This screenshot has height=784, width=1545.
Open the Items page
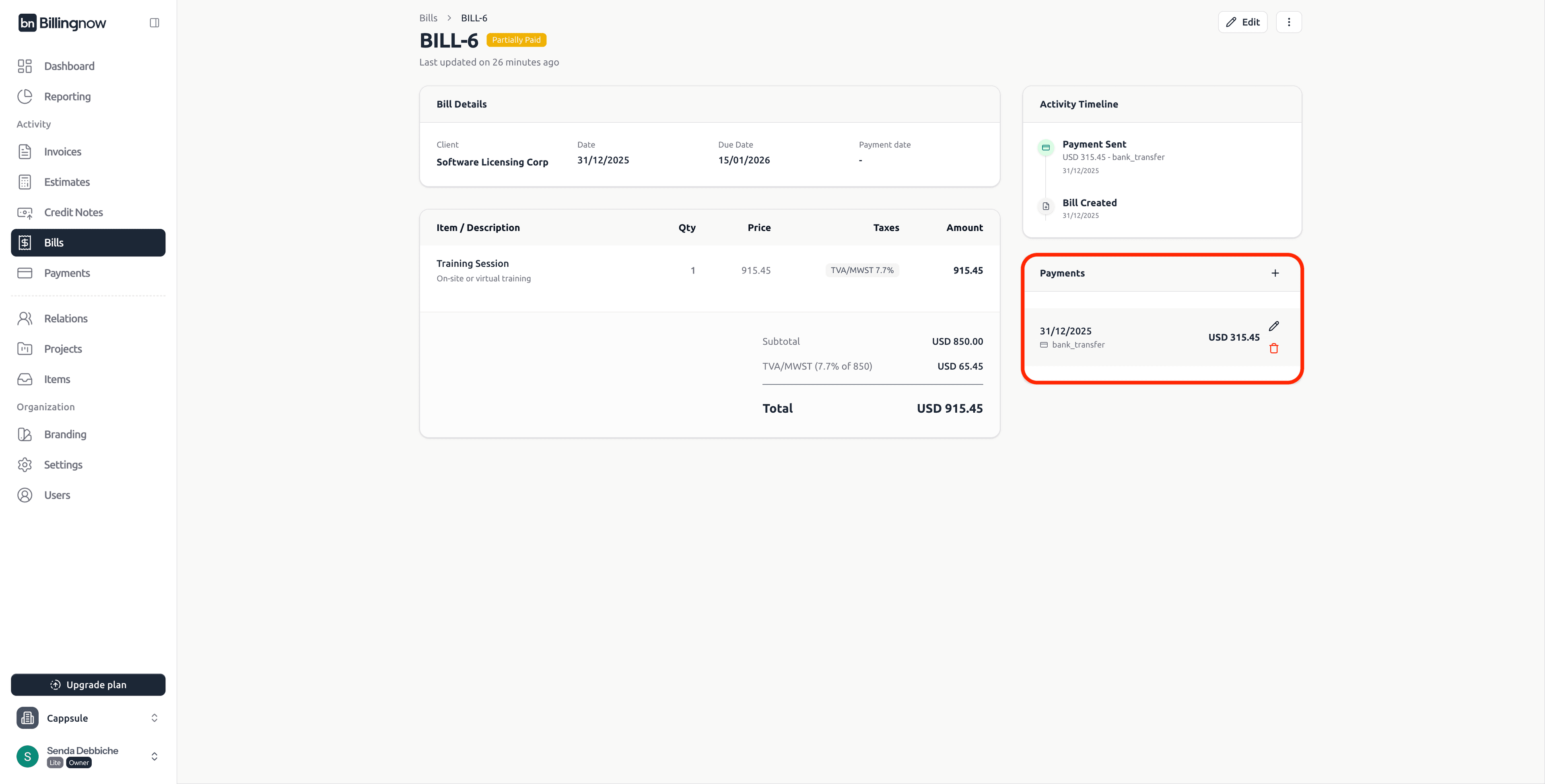coord(56,379)
